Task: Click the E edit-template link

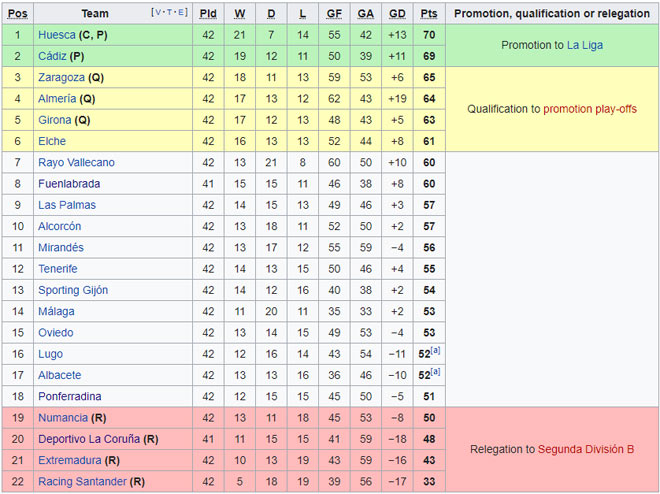Action: point(181,12)
